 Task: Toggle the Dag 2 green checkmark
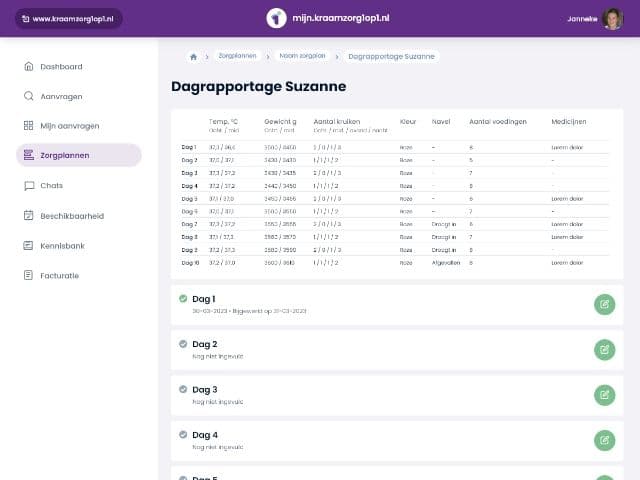[182, 344]
